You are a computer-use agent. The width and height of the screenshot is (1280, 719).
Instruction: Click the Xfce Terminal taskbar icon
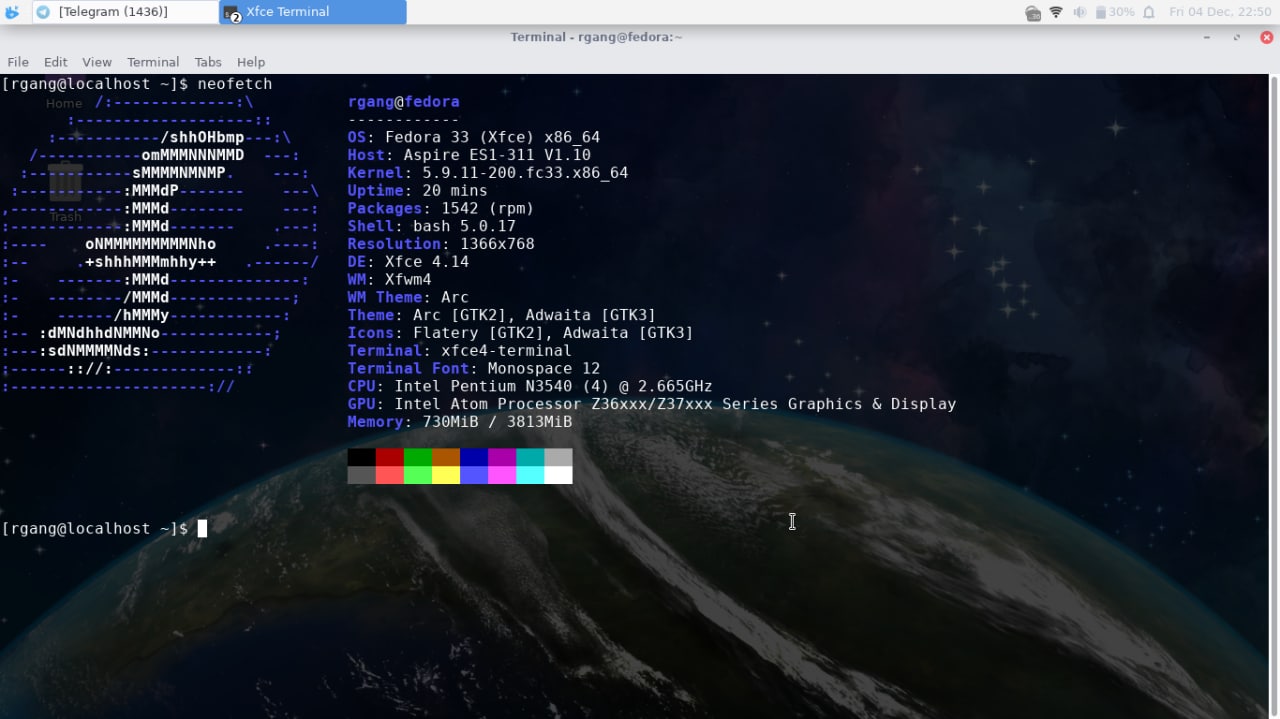point(231,12)
